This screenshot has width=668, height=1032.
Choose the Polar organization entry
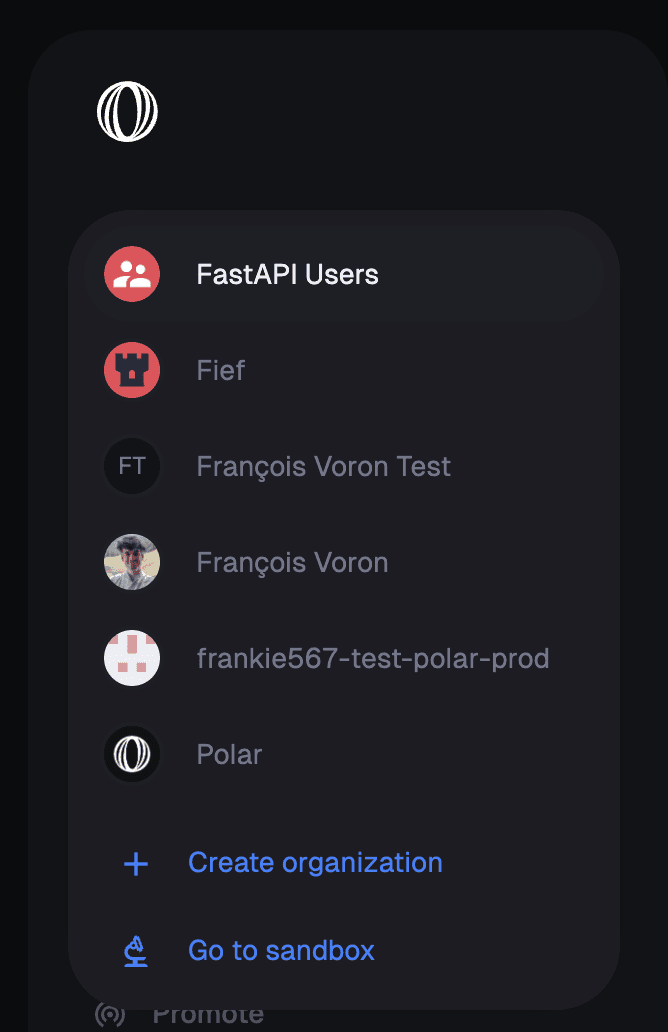pos(344,754)
